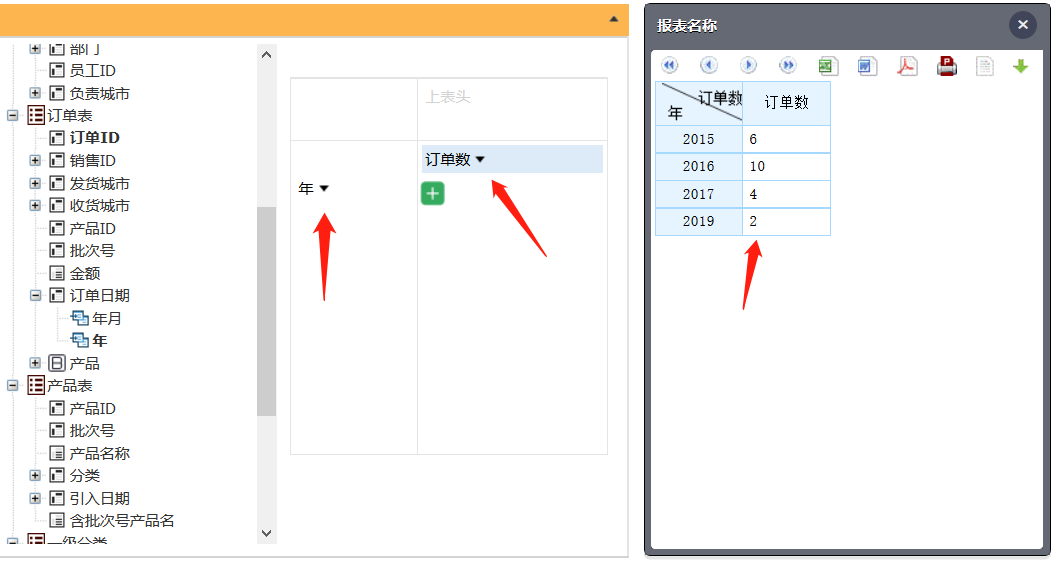Go to next page of report preview

[x=748, y=66]
